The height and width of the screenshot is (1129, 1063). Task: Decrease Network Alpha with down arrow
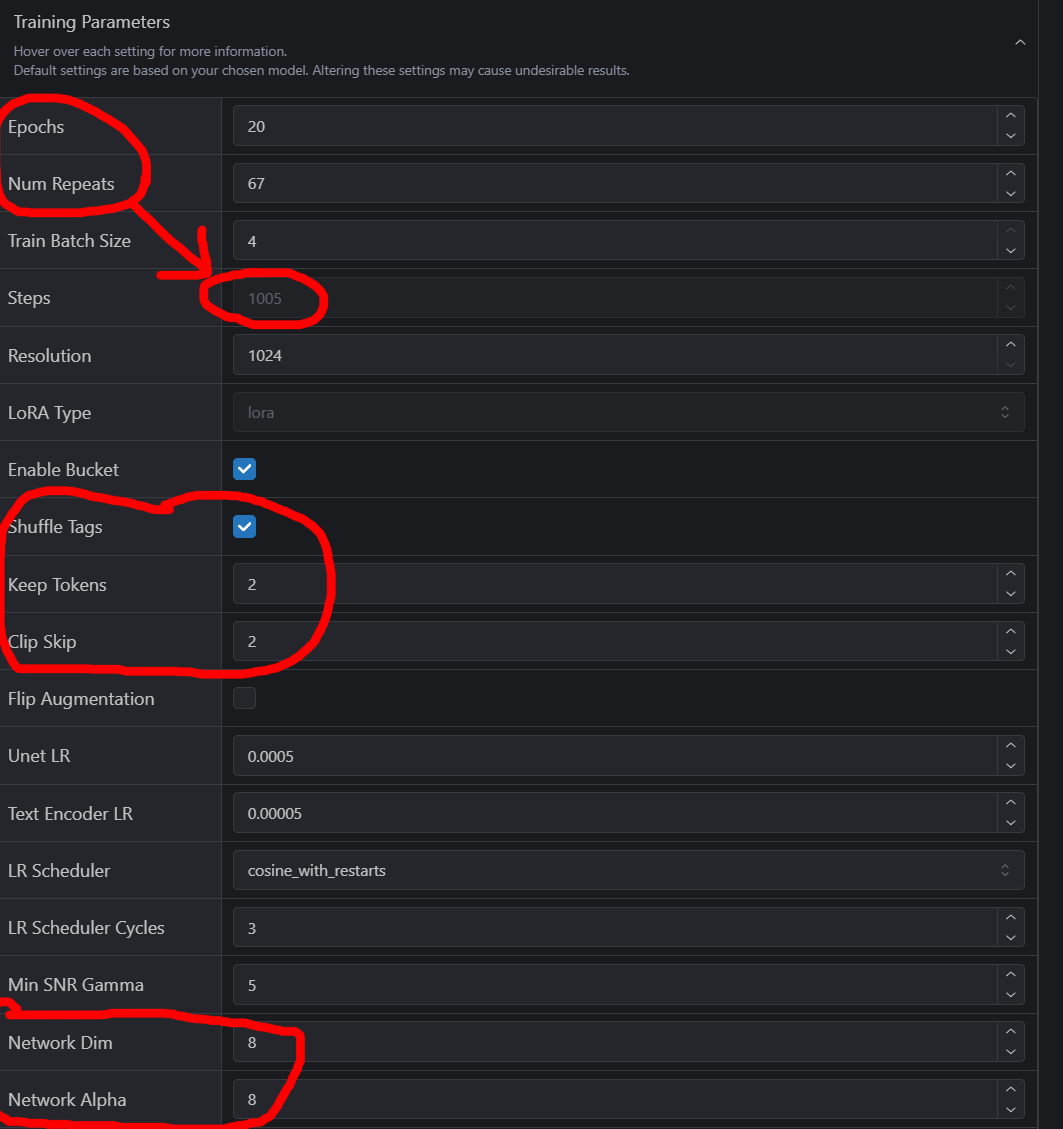[1010, 1110]
